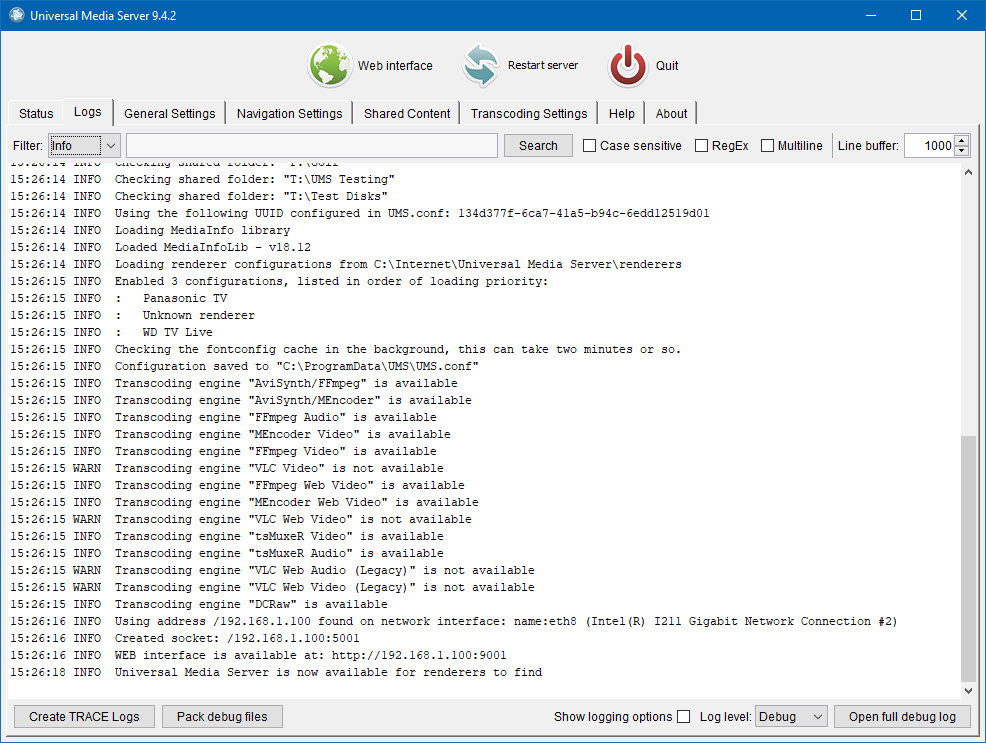Click the Restart server label
This screenshot has width=986, height=743.
543,65
